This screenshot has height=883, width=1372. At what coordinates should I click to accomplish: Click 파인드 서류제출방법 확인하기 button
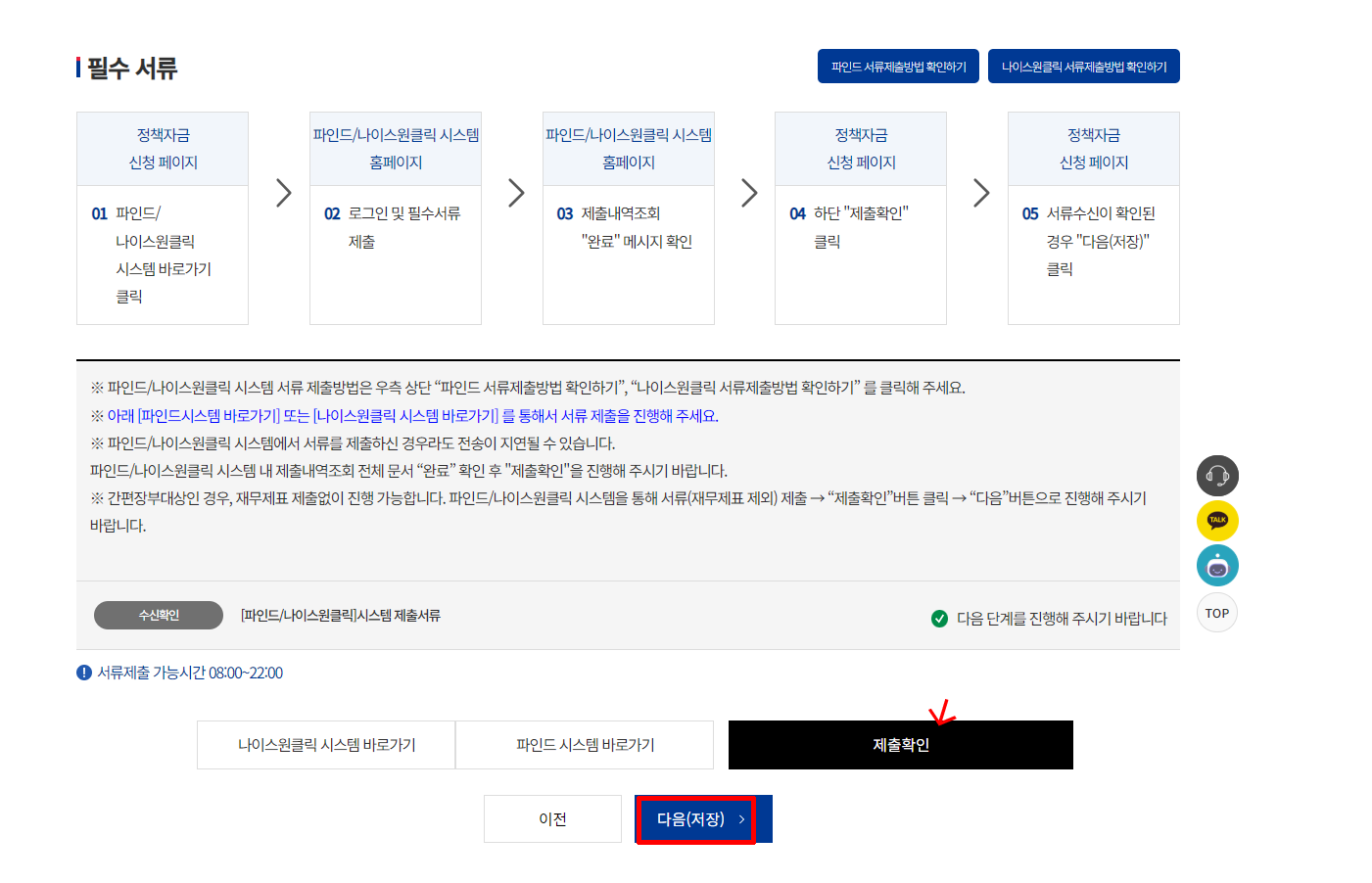(898, 67)
